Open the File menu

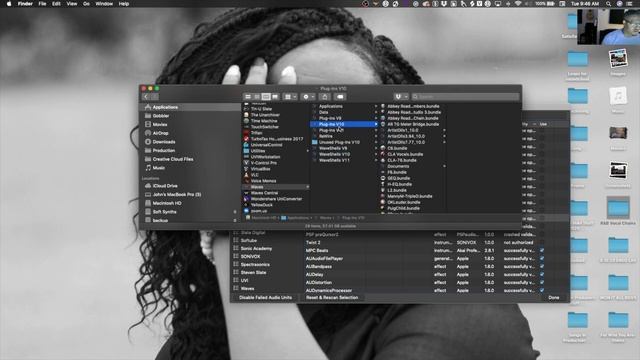(42, 4)
